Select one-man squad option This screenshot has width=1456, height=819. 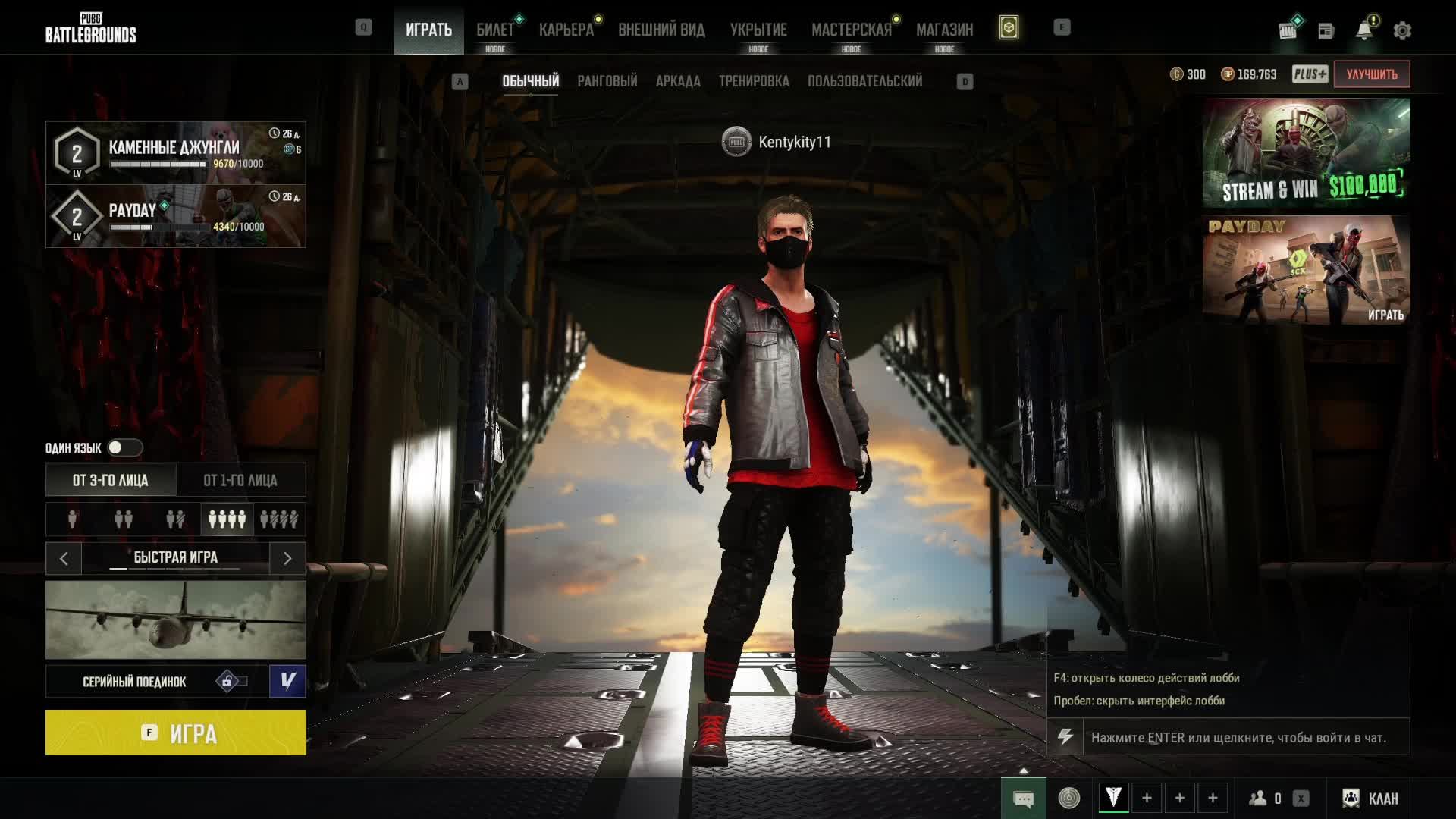click(279, 519)
